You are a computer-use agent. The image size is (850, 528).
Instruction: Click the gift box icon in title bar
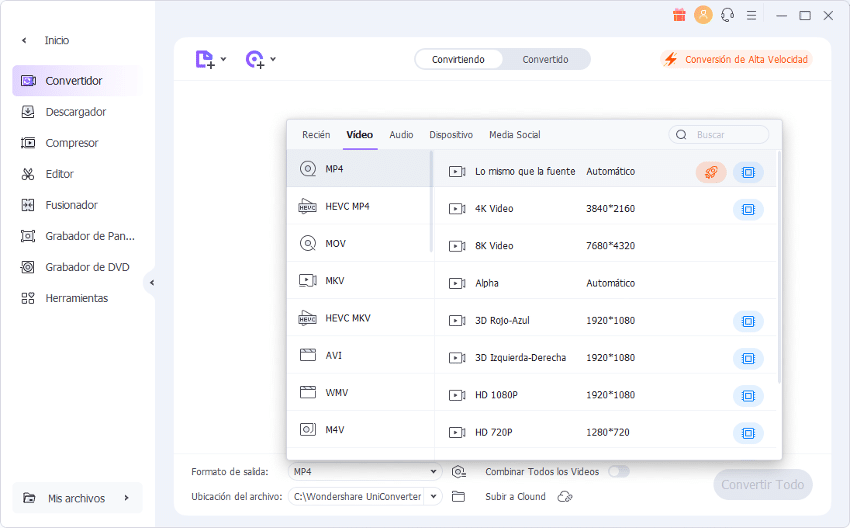pyautogui.click(x=679, y=15)
